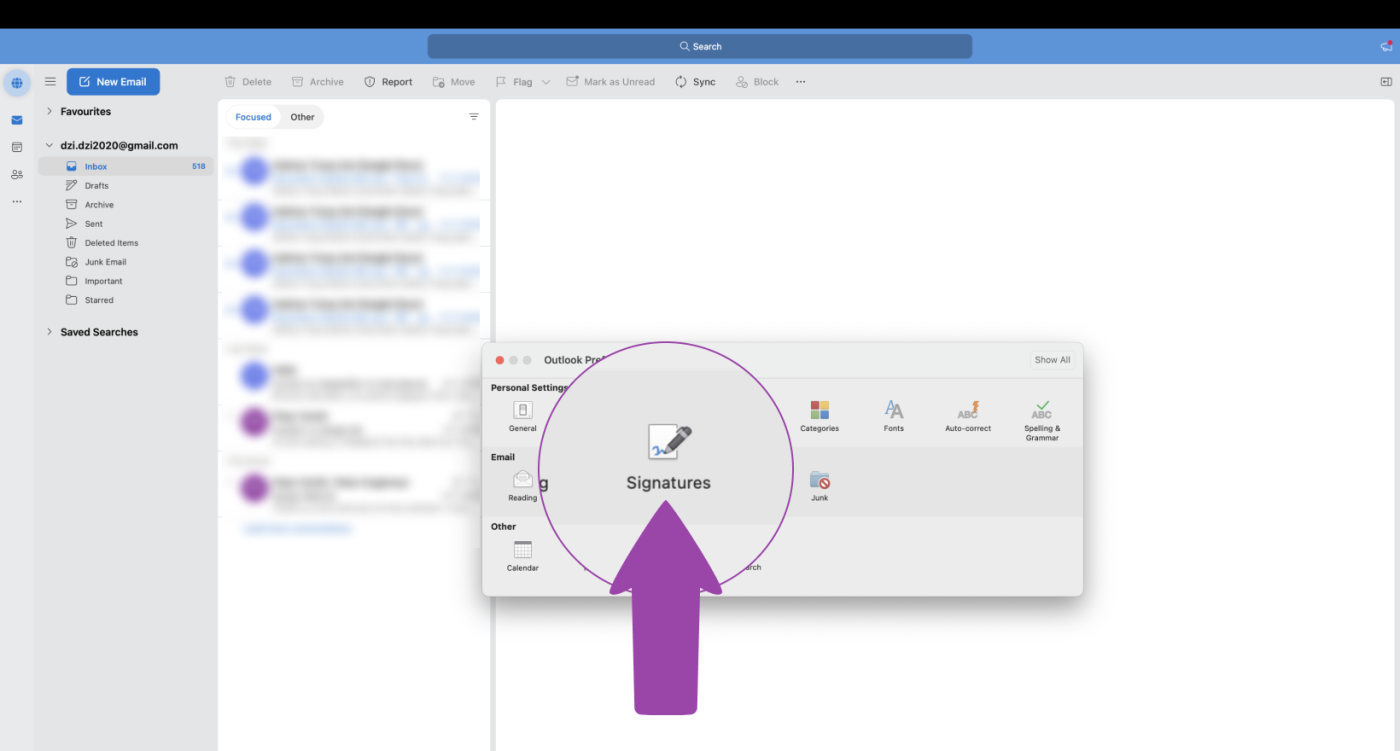This screenshot has width=1400, height=751.
Task: Click the Search field at top
Action: tap(700, 46)
